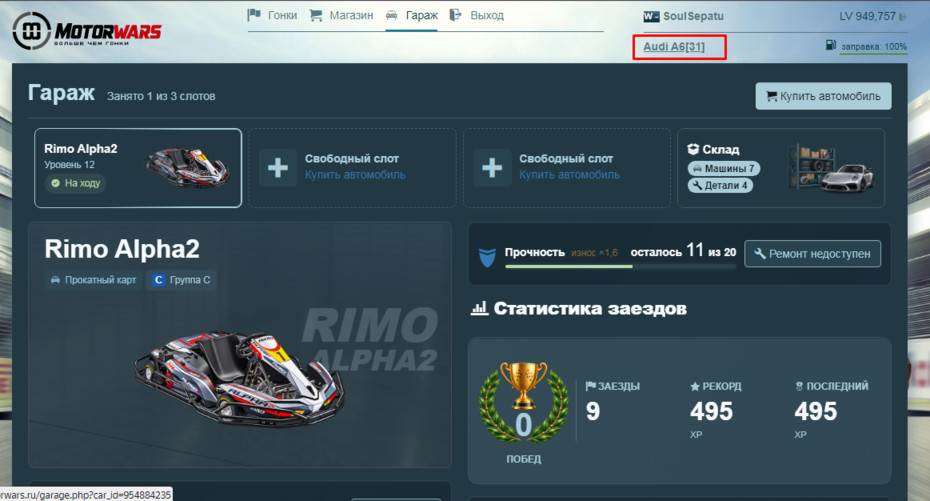Open the SoulSepatu profile link

click(x=693, y=16)
